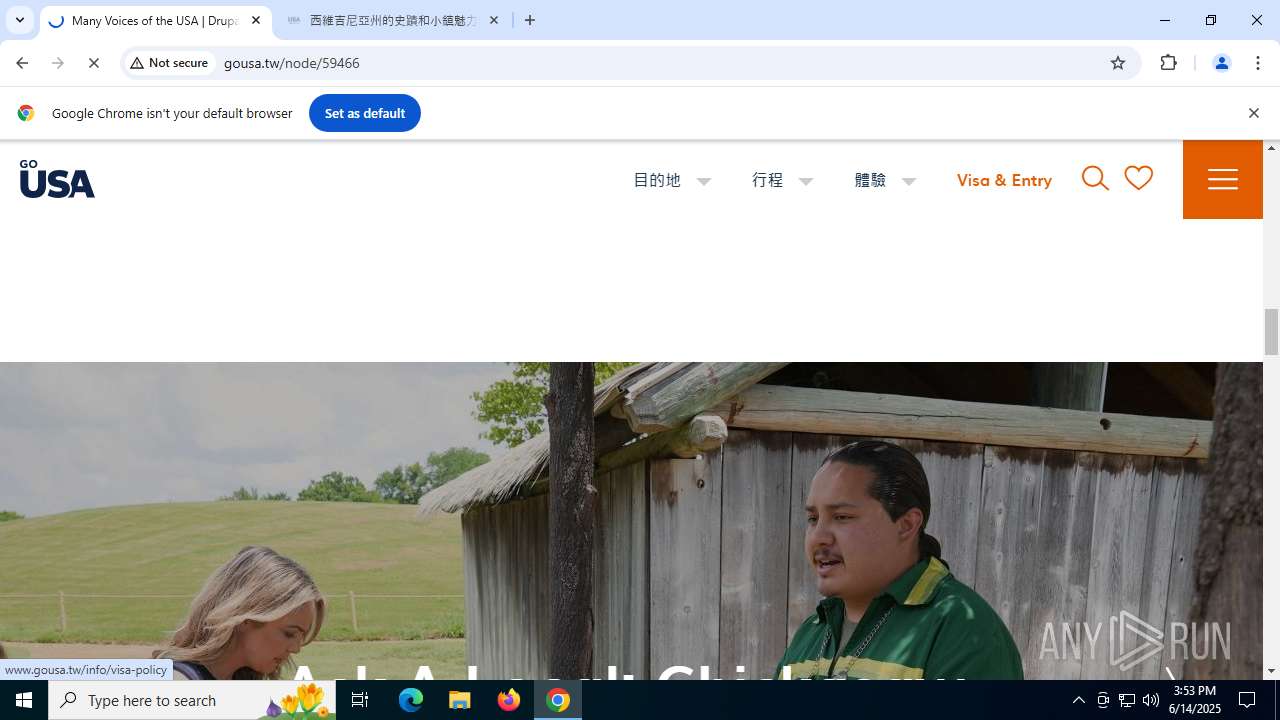Select the Chrome taskbar icon
The height and width of the screenshot is (720, 1280).
558,700
